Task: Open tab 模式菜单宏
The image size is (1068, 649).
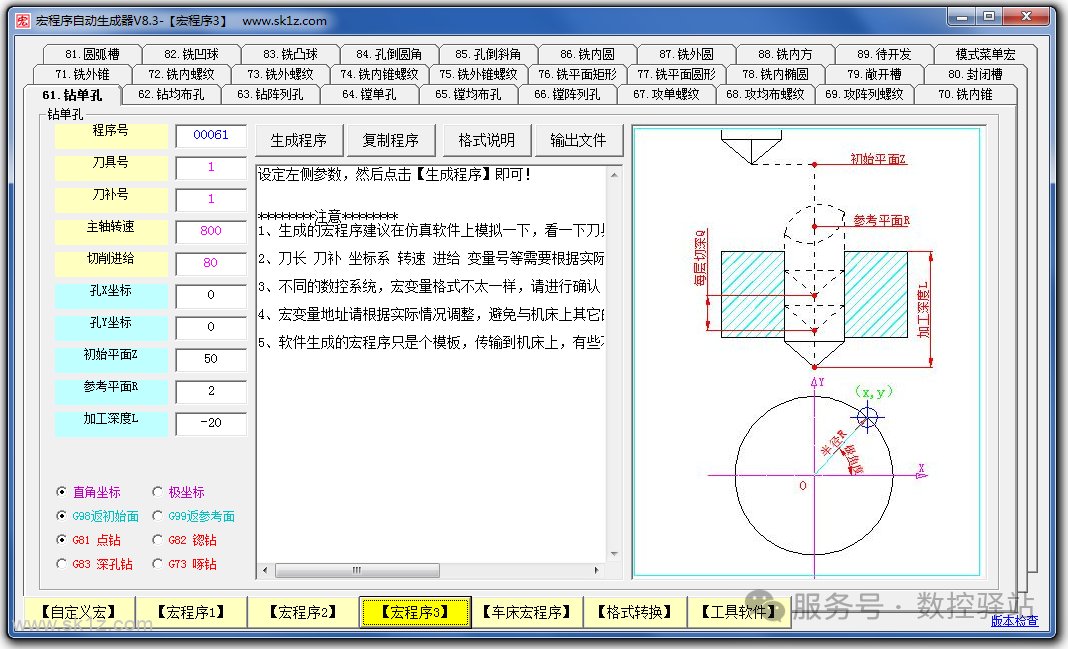Action: [x=985, y=54]
